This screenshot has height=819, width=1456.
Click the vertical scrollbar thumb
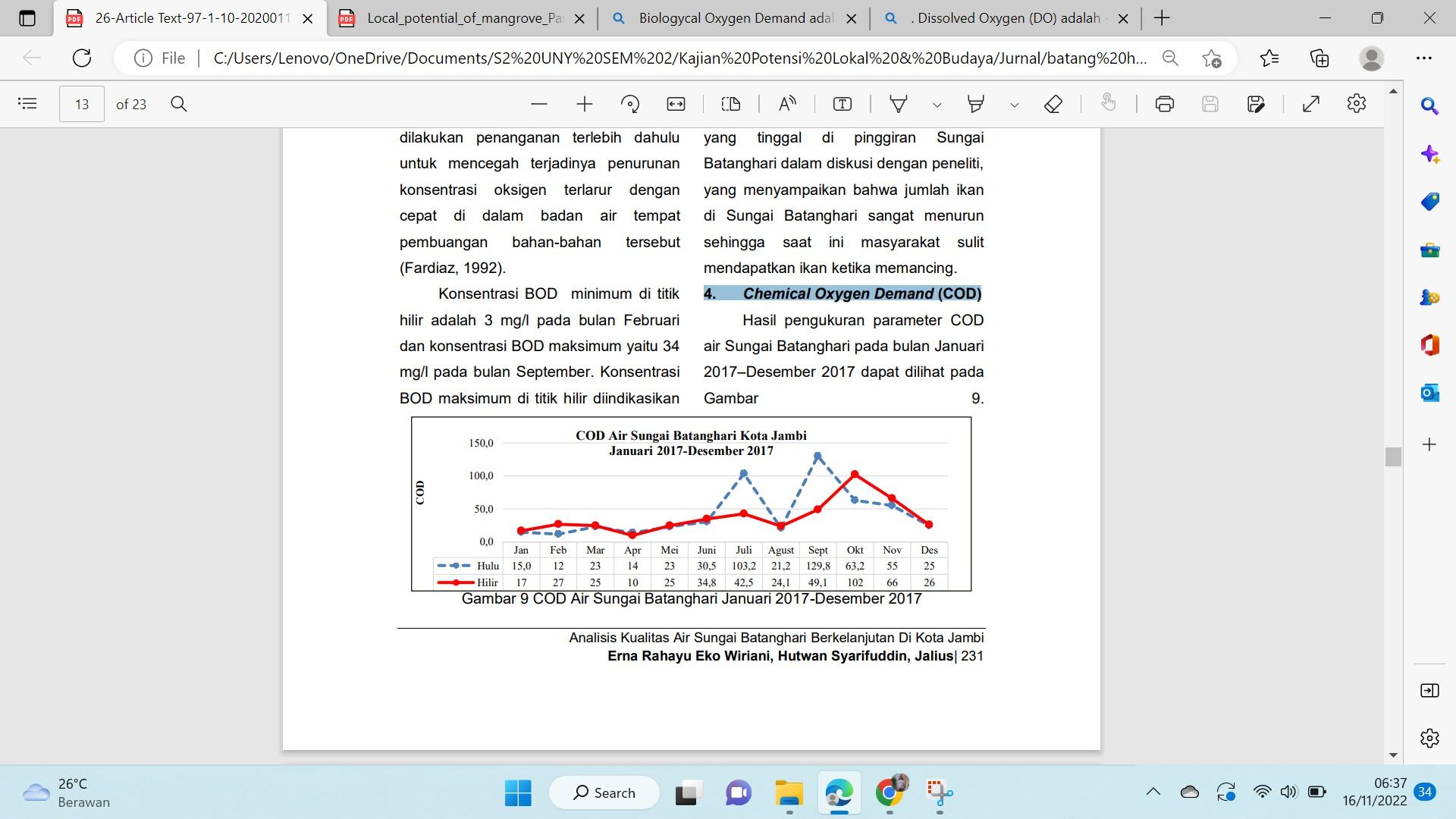click(1393, 457)
